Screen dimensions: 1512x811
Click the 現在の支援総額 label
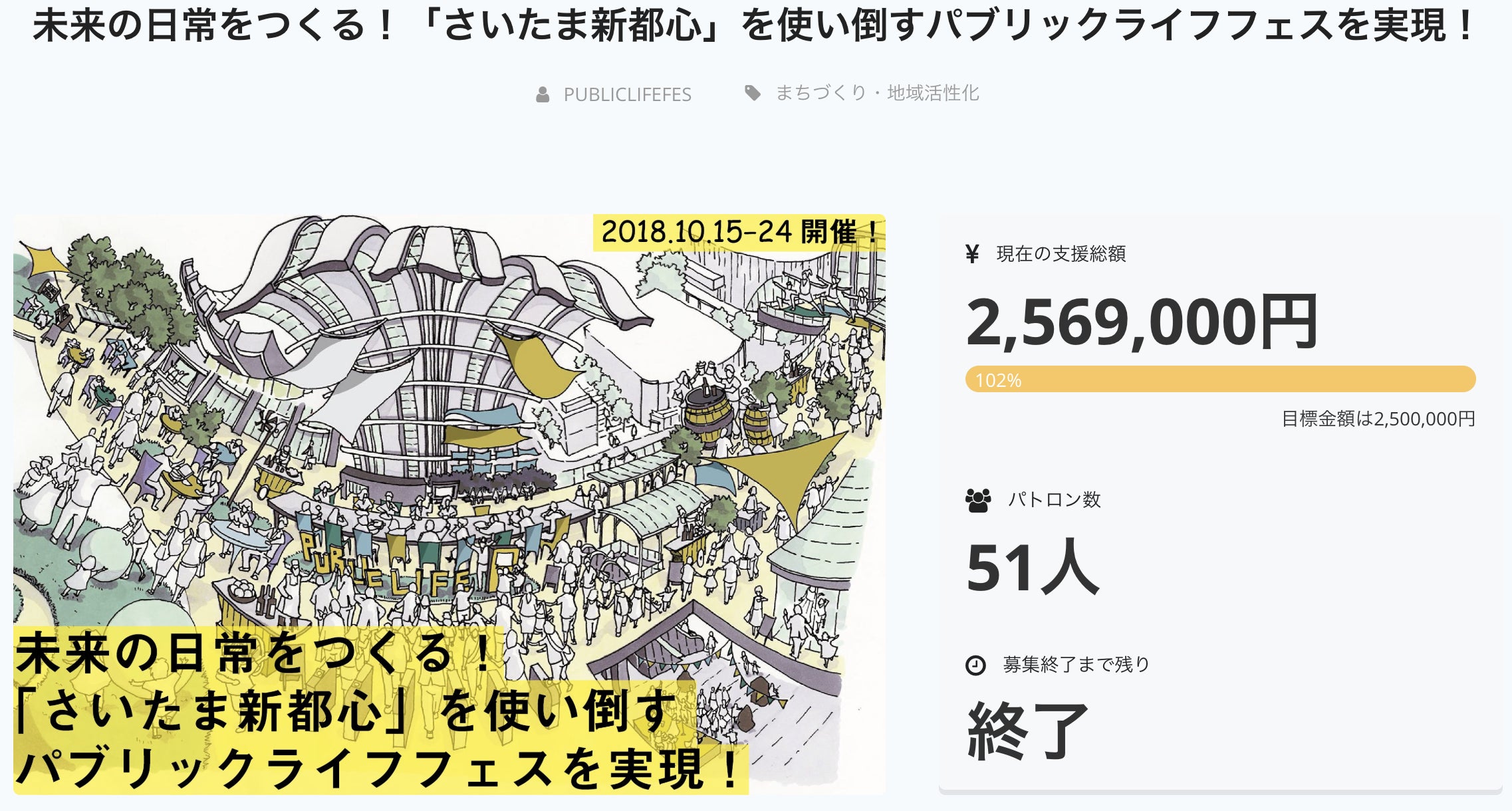tap(1061, 254)
